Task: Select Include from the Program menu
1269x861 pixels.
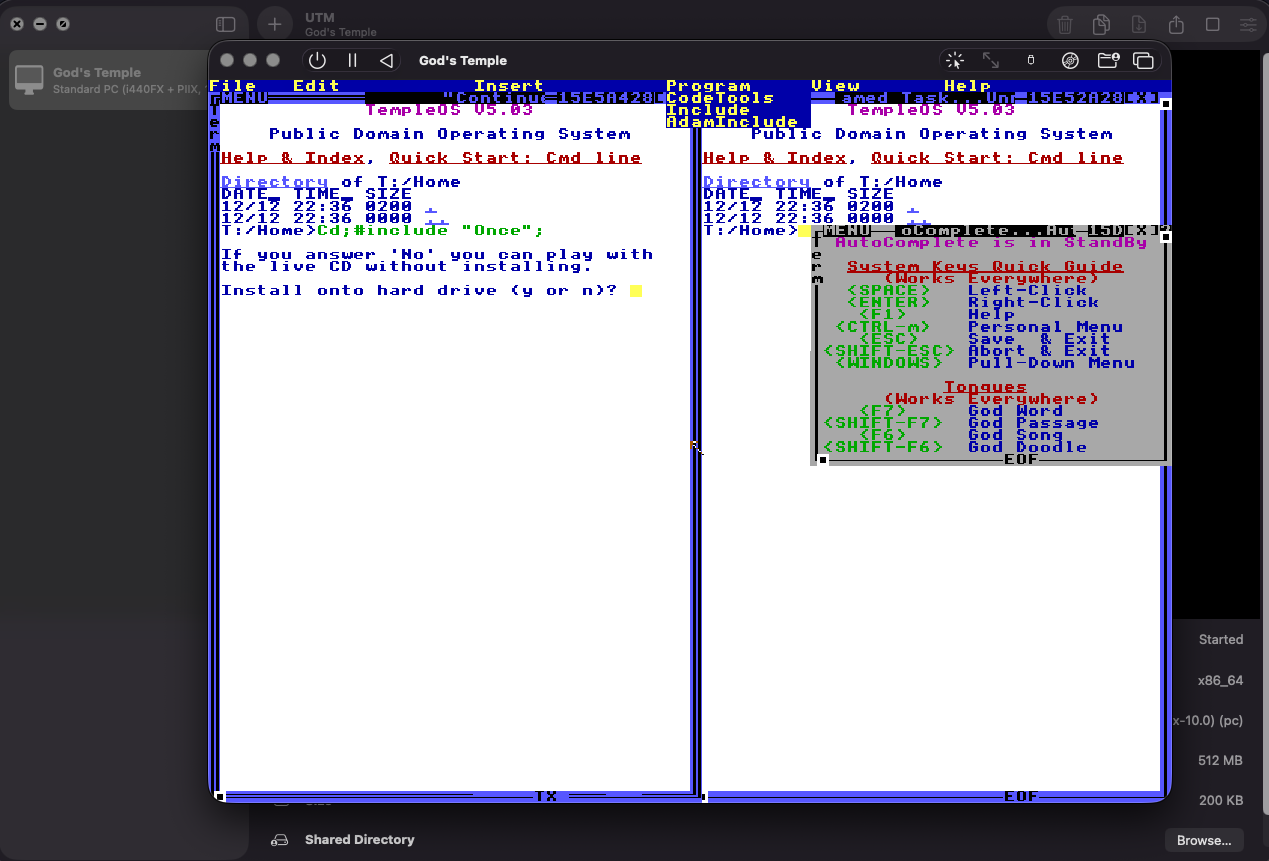Action: (707, 110)
